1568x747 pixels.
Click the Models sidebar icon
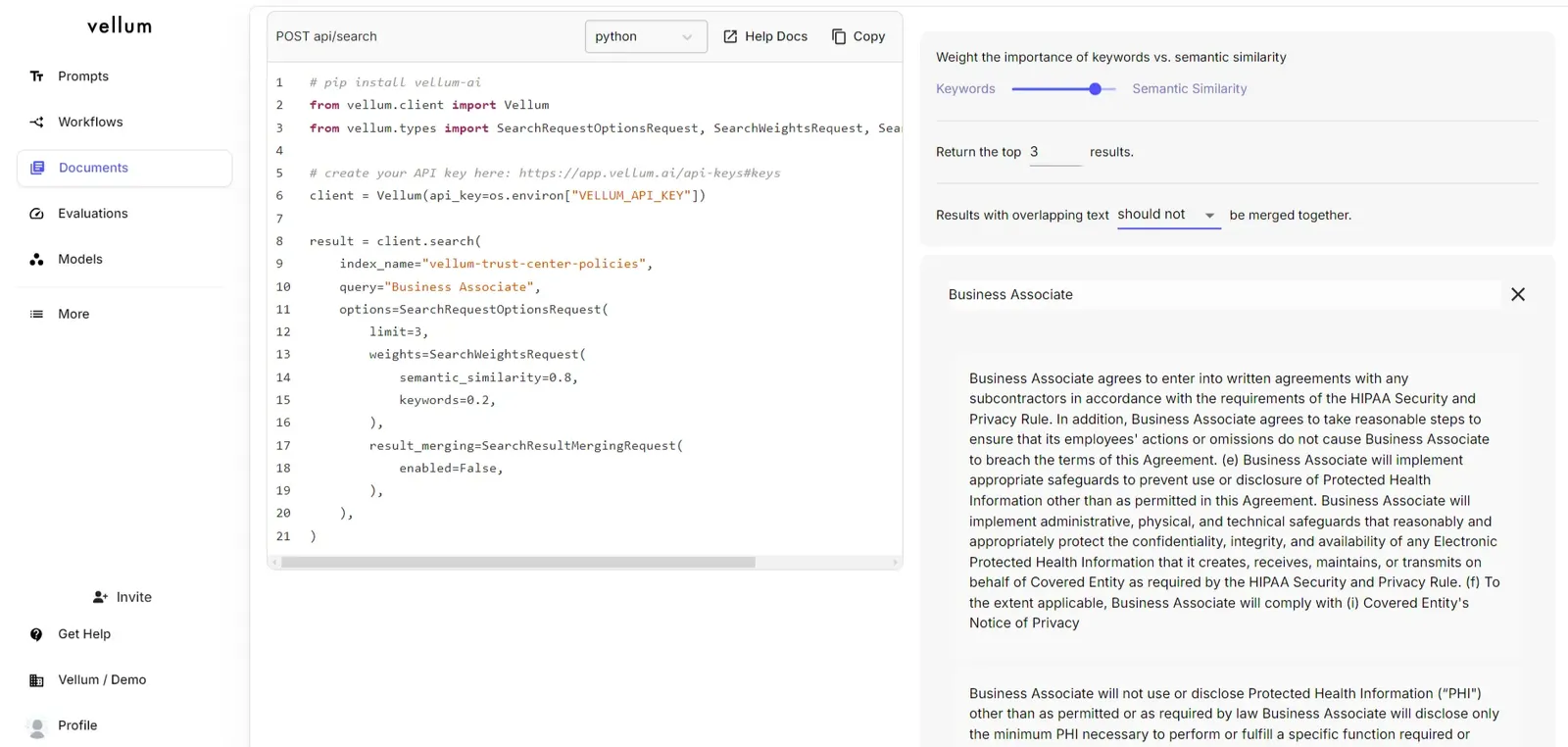click(x=36, y=260)
